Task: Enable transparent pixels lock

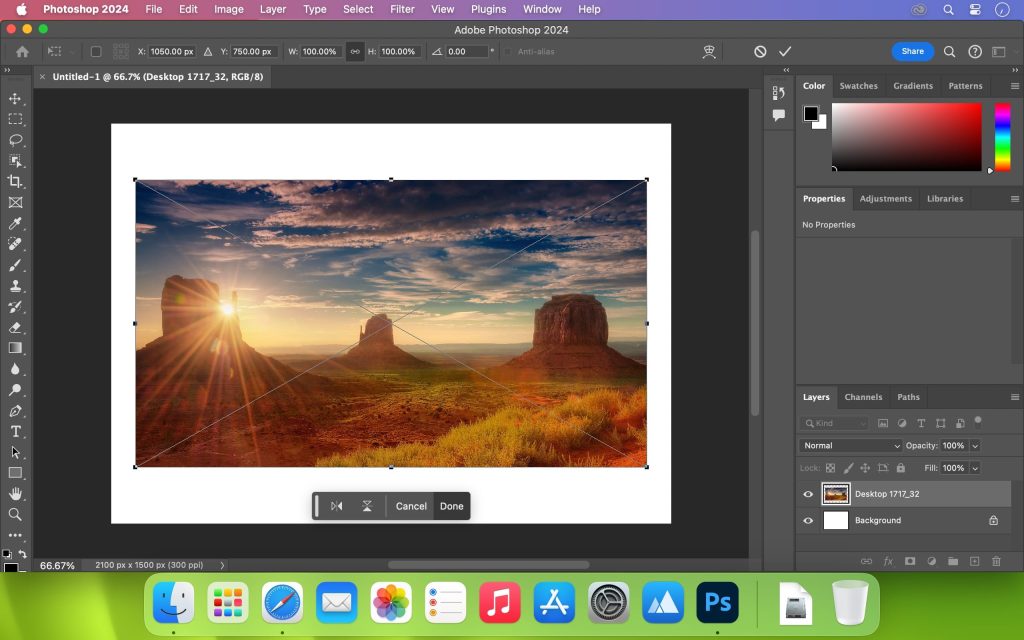Action: tap(830, 467)
